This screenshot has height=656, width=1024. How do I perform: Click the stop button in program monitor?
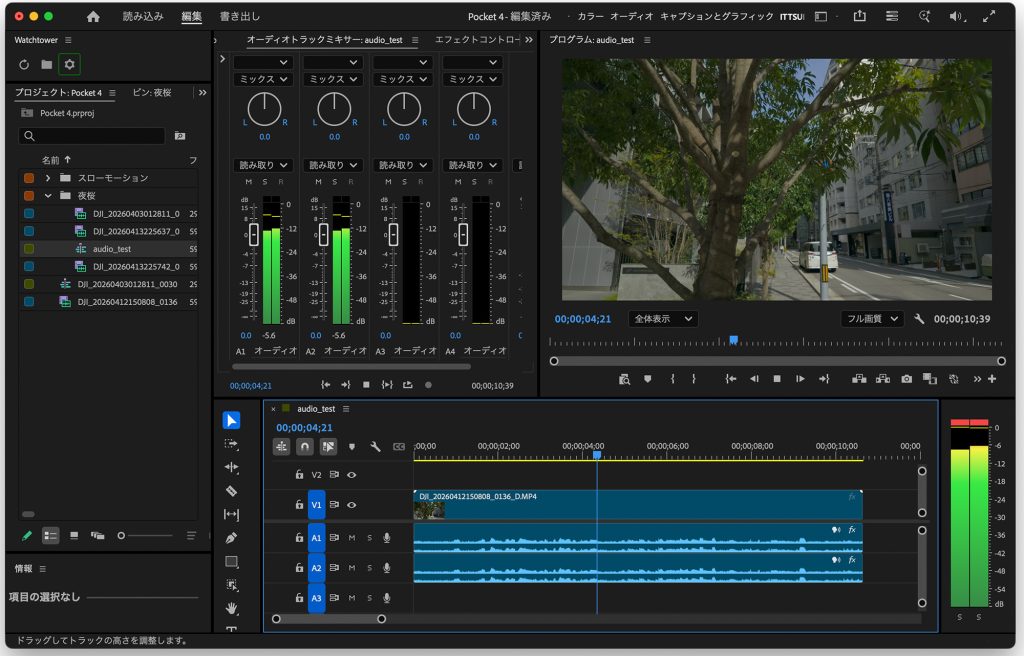click(776, 379)
